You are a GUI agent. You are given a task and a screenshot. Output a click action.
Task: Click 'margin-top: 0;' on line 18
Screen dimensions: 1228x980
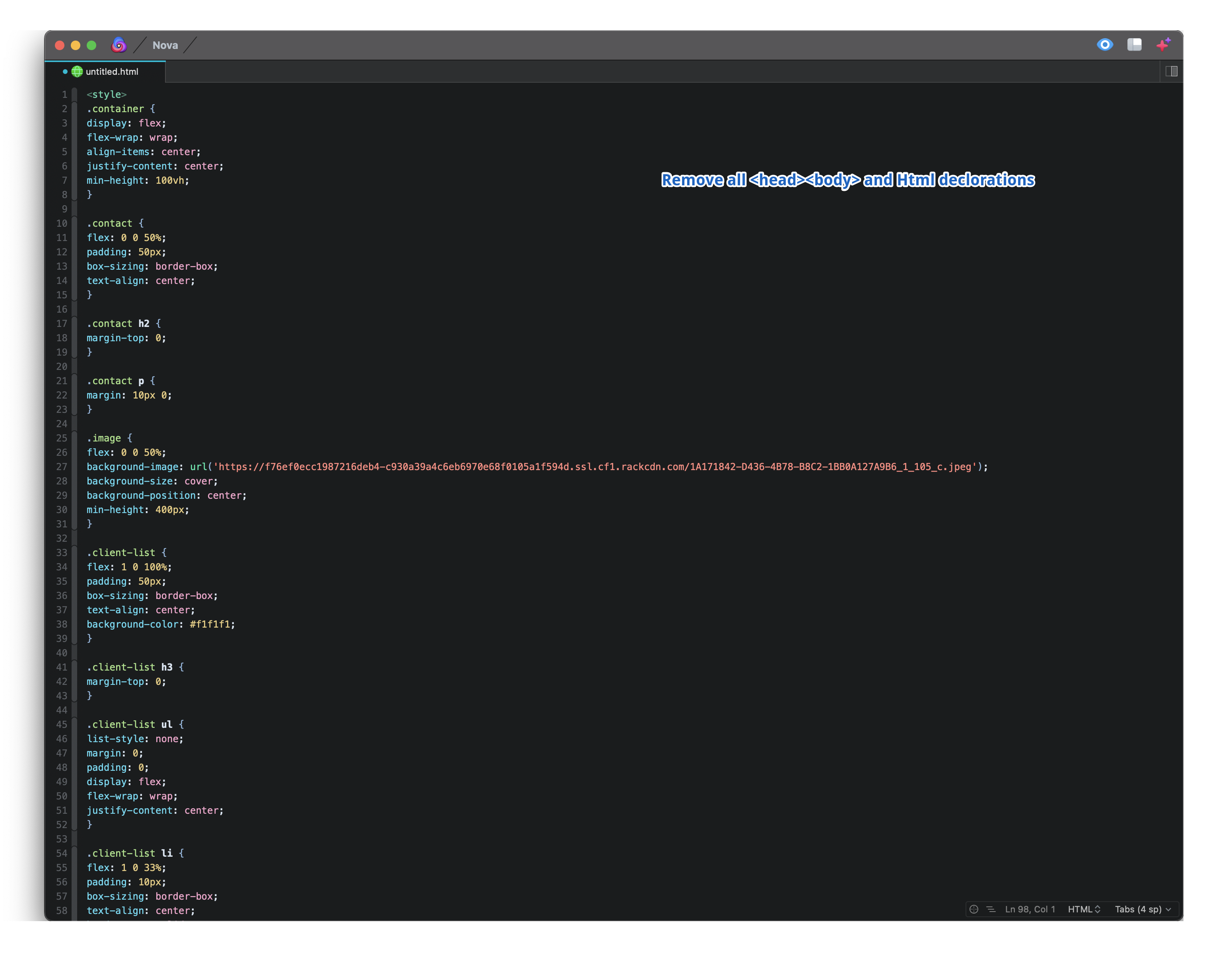pyautogui.click(x=126, y=338)
